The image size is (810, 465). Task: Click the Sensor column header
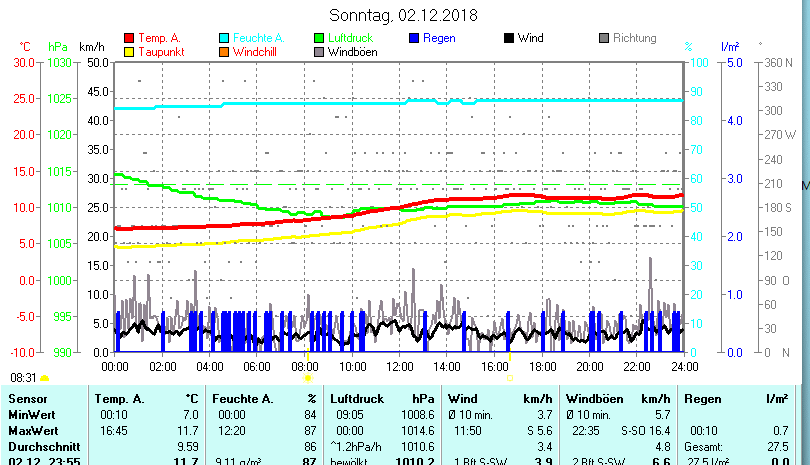(27, 399)
